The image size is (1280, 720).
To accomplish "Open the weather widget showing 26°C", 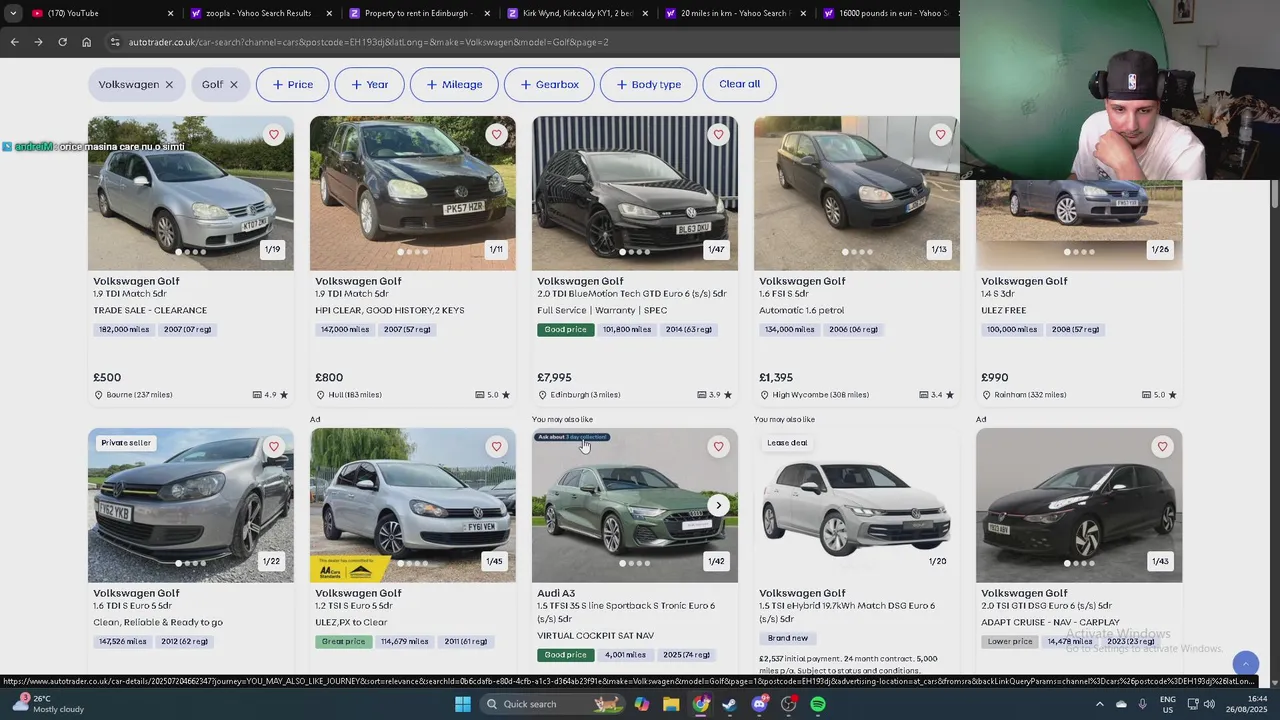I will (x=48, y=704).
